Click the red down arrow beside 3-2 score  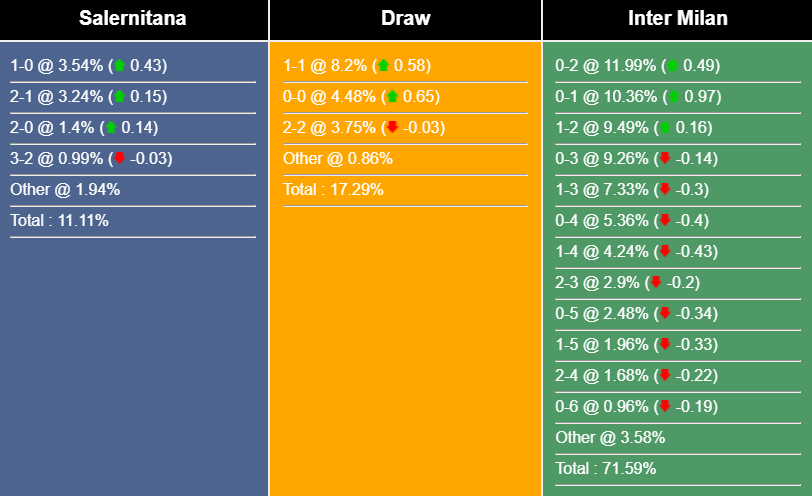pos(119,159)
